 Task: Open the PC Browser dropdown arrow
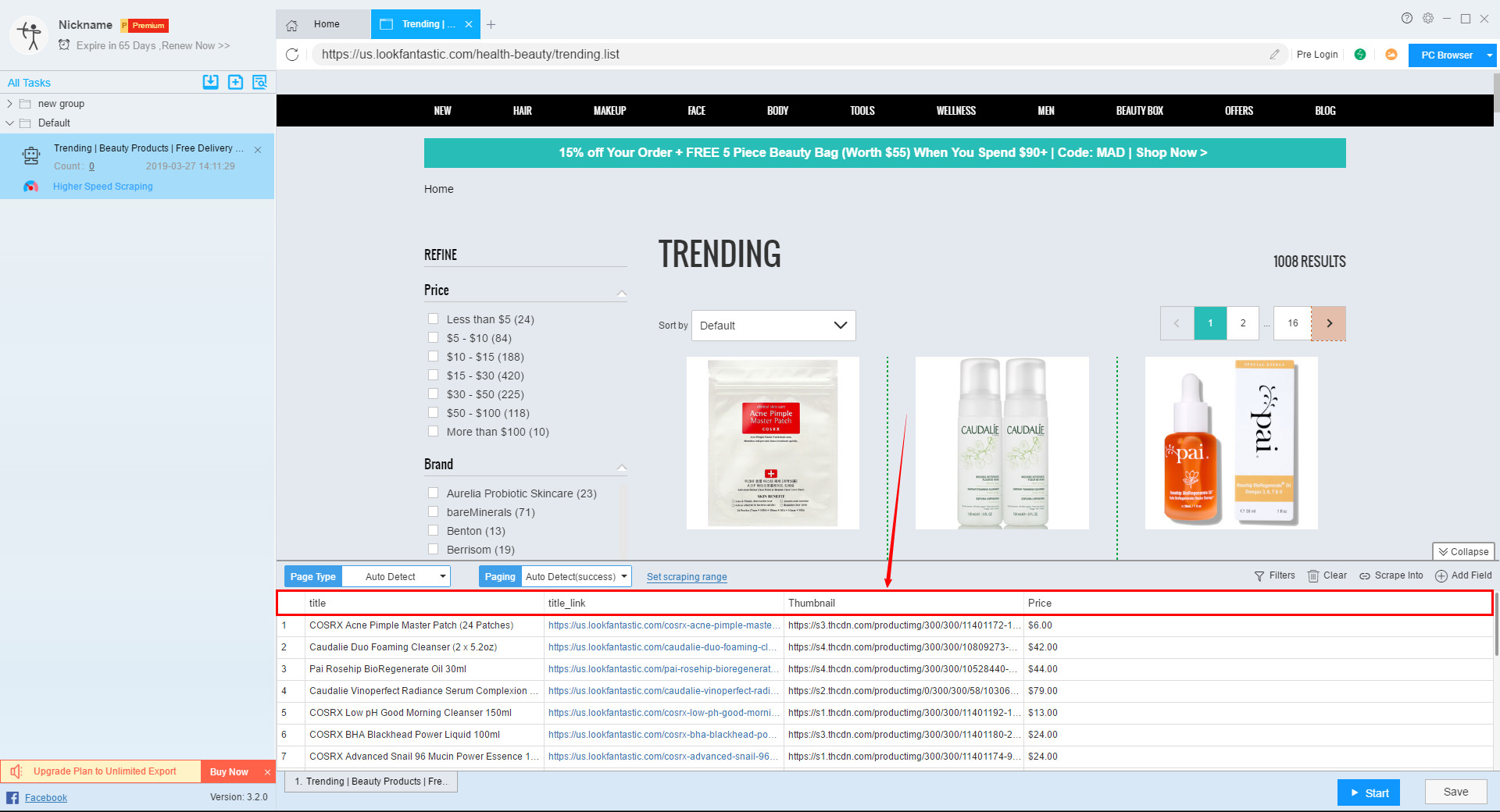point(1490,55)
